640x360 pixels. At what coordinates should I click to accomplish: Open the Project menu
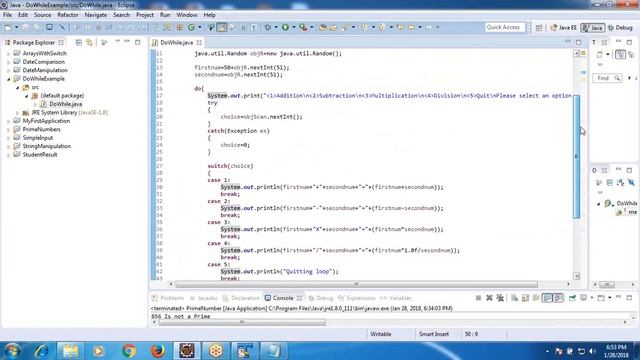click(x=145, y=15)
